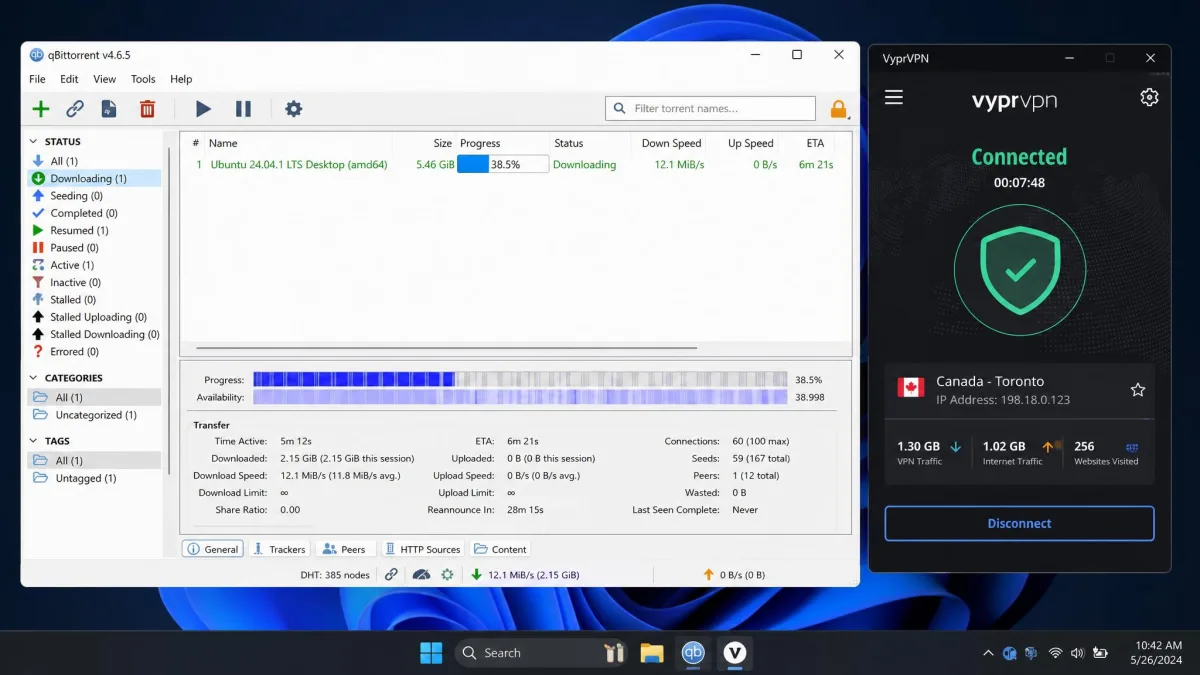
Task: Sort by the ETA column header
Action: 815,143
